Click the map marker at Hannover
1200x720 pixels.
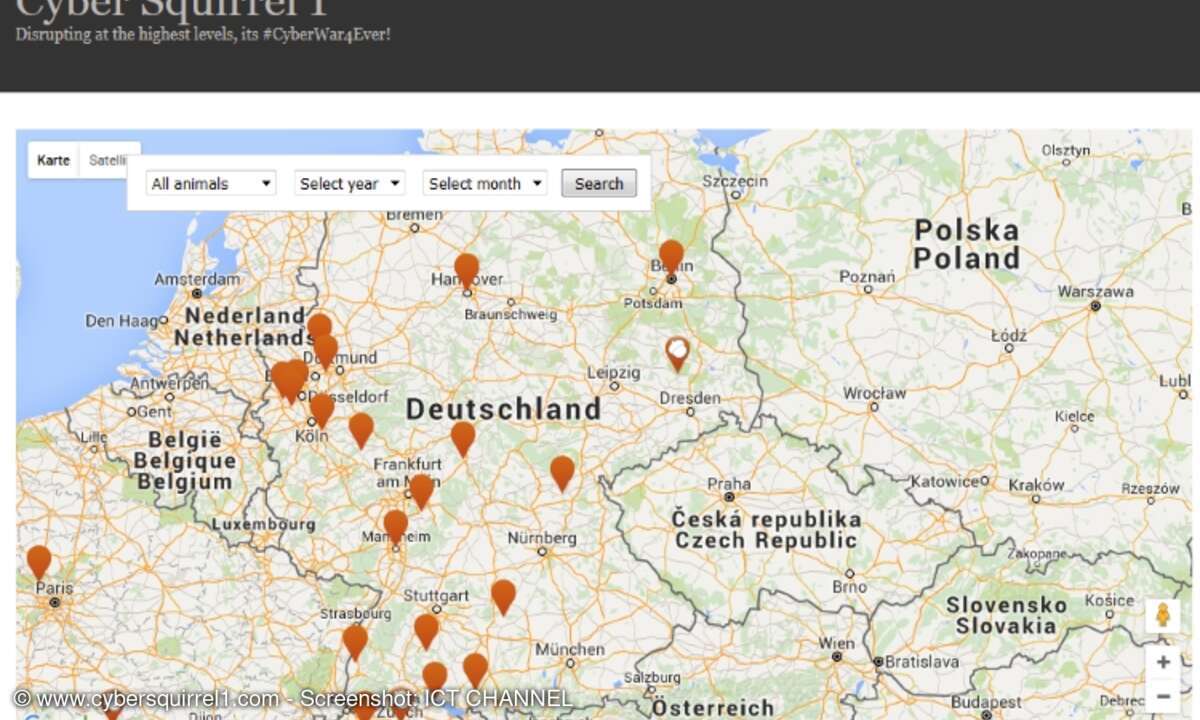467,271
